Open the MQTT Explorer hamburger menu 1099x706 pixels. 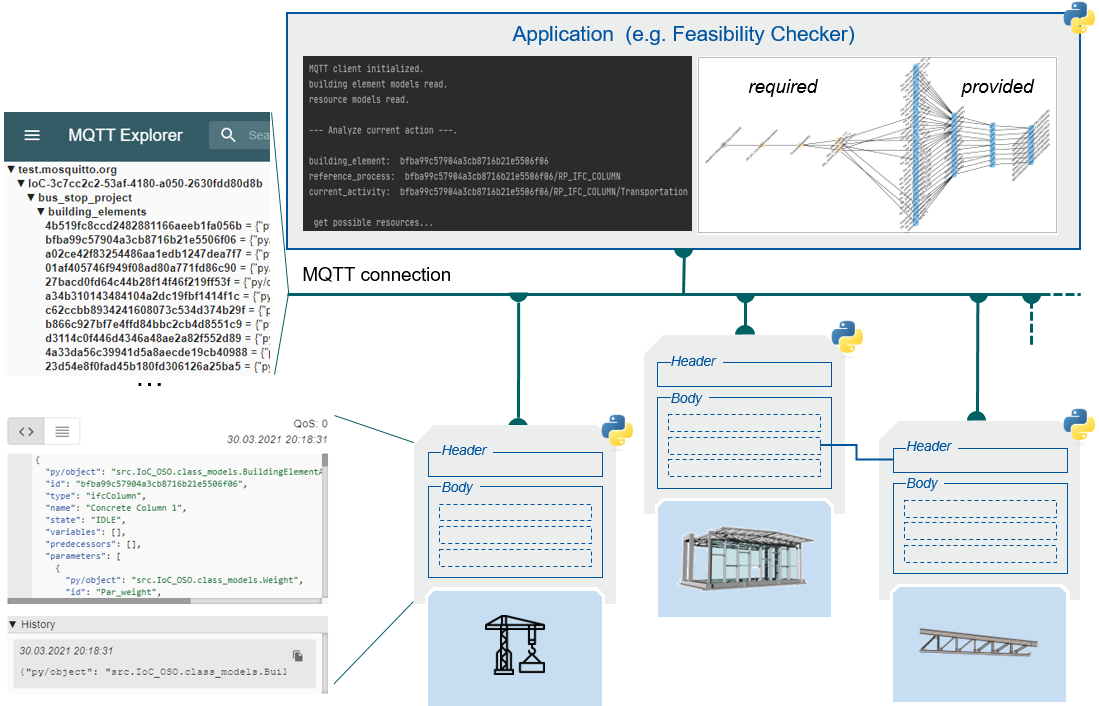[32, 135]
